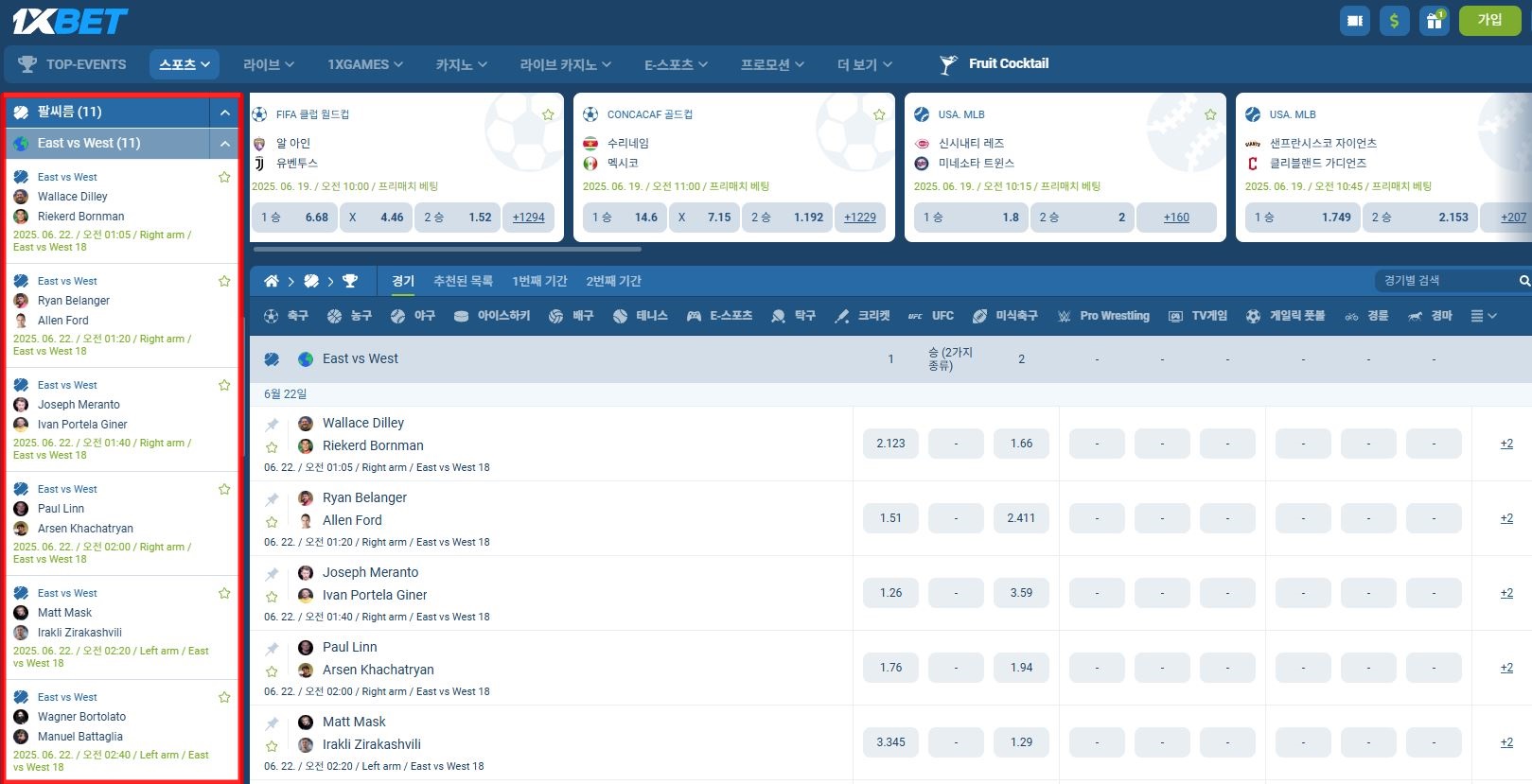Open the E-스포츠 top nav dropdown
Image resolution: width=1532 pixels, height=784 pixels.
point(676,64)
